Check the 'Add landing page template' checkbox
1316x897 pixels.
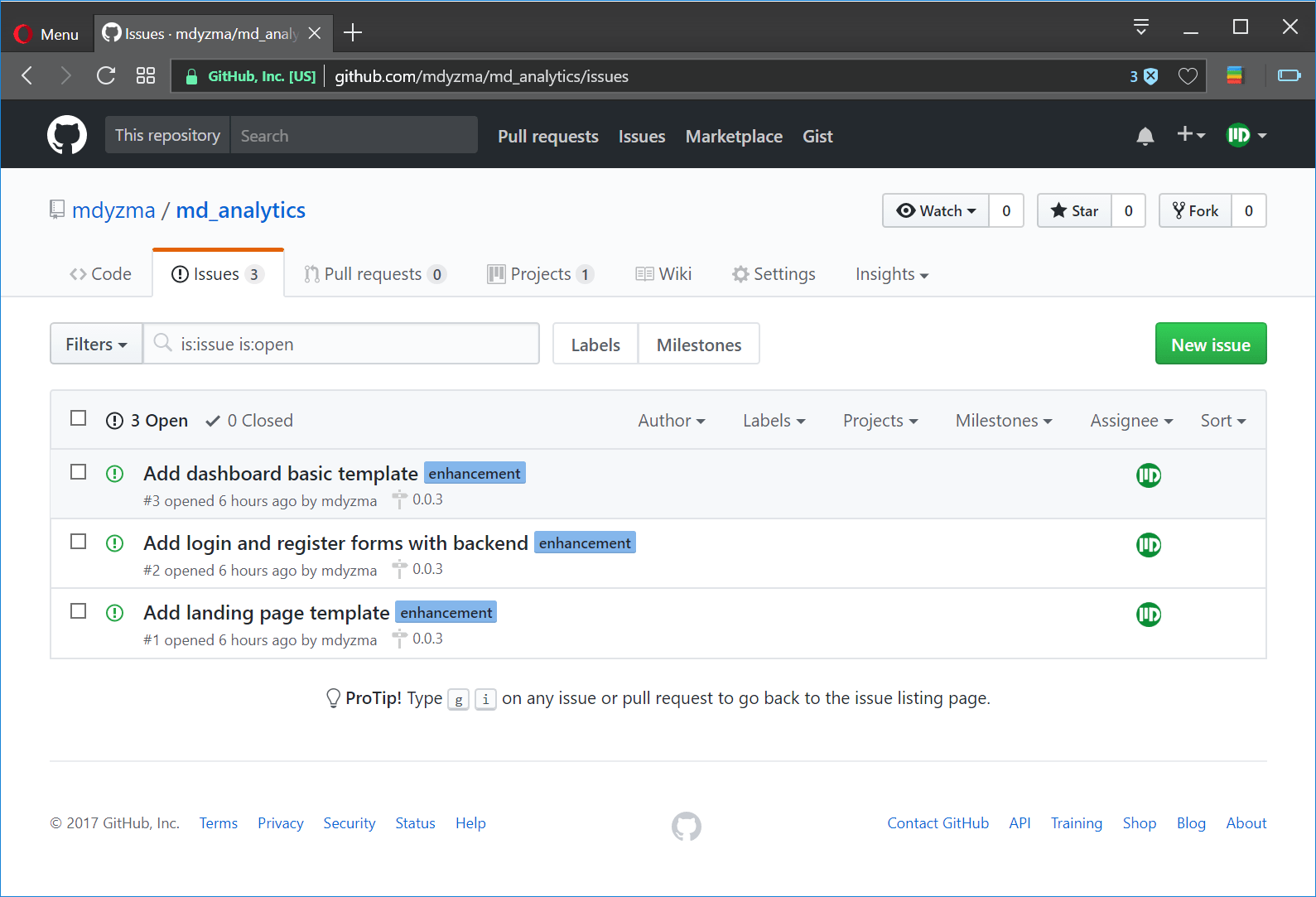(x=79, y=611)
